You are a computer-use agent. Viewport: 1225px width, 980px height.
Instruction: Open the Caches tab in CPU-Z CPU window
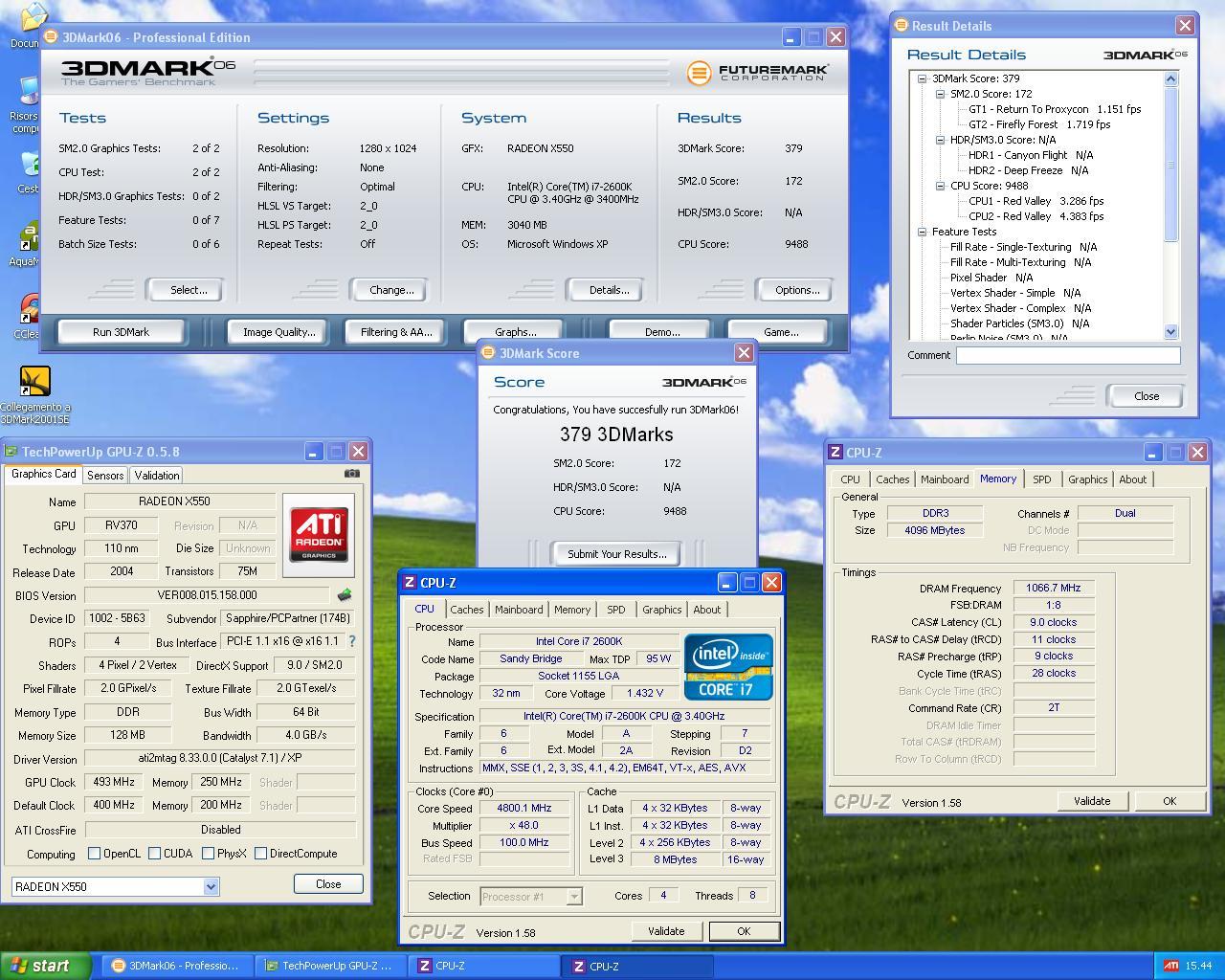[467, 610]
